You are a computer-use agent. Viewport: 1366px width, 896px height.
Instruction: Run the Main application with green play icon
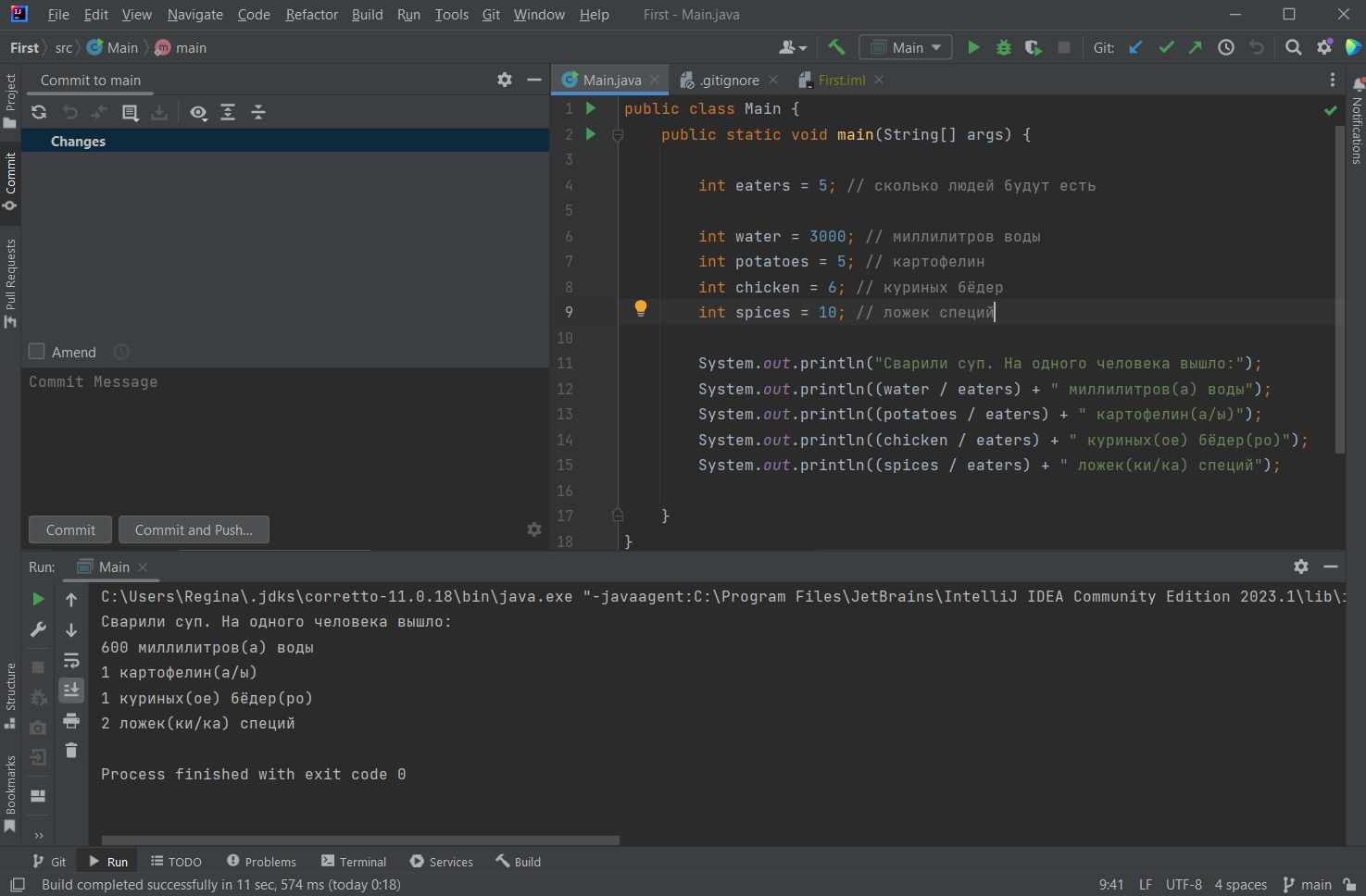(x=973, y=46)
